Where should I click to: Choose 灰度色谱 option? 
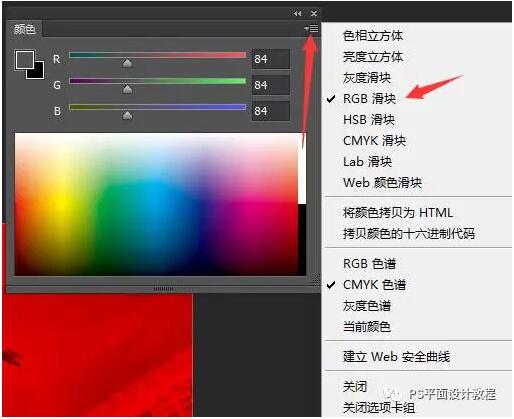point(367,306)
